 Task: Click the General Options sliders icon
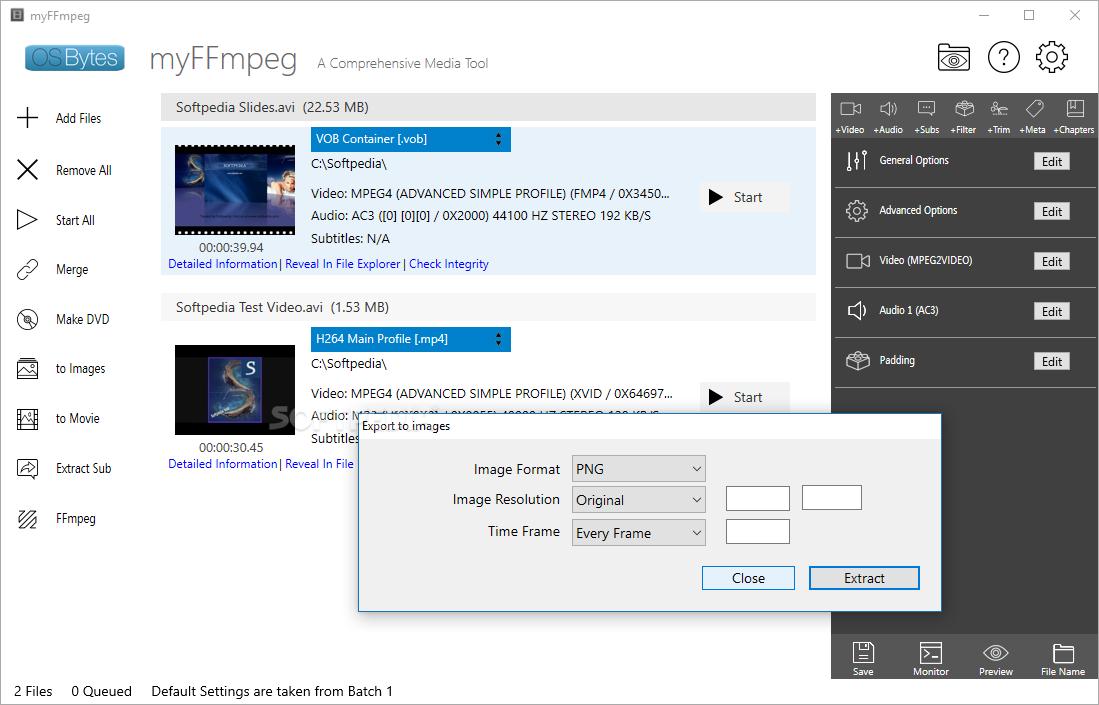856,161
